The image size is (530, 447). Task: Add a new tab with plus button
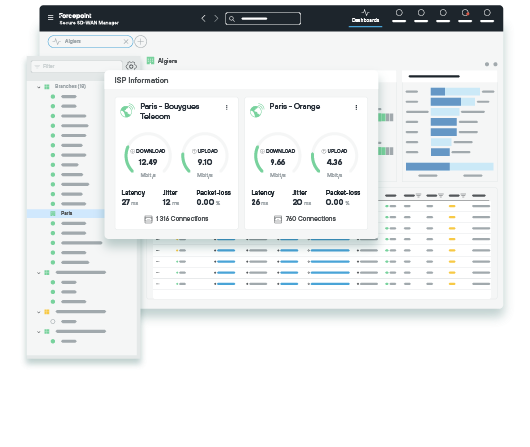(x=141, y=42)
